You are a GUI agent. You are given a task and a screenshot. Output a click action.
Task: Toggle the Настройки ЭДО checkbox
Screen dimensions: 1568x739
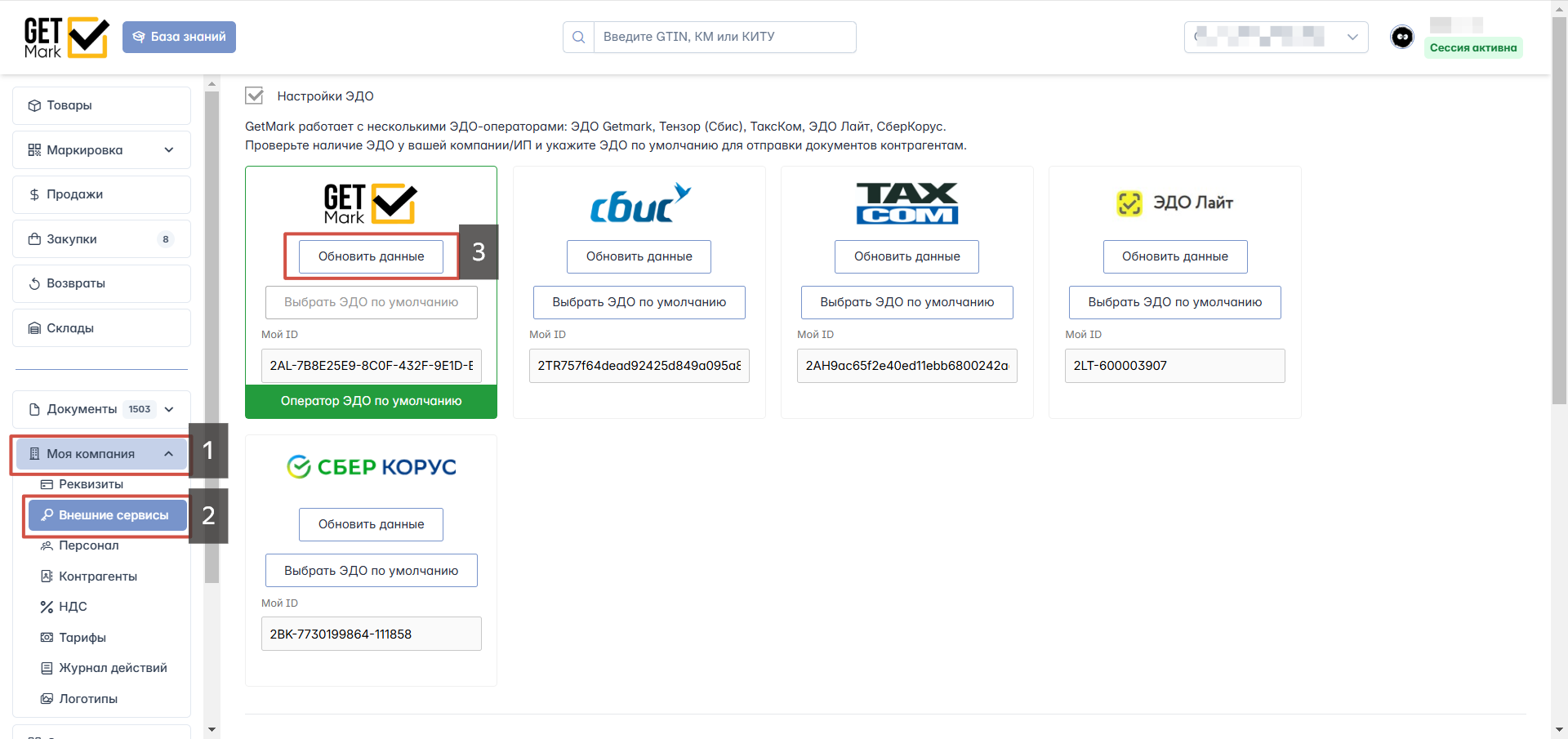click(255, 96)
